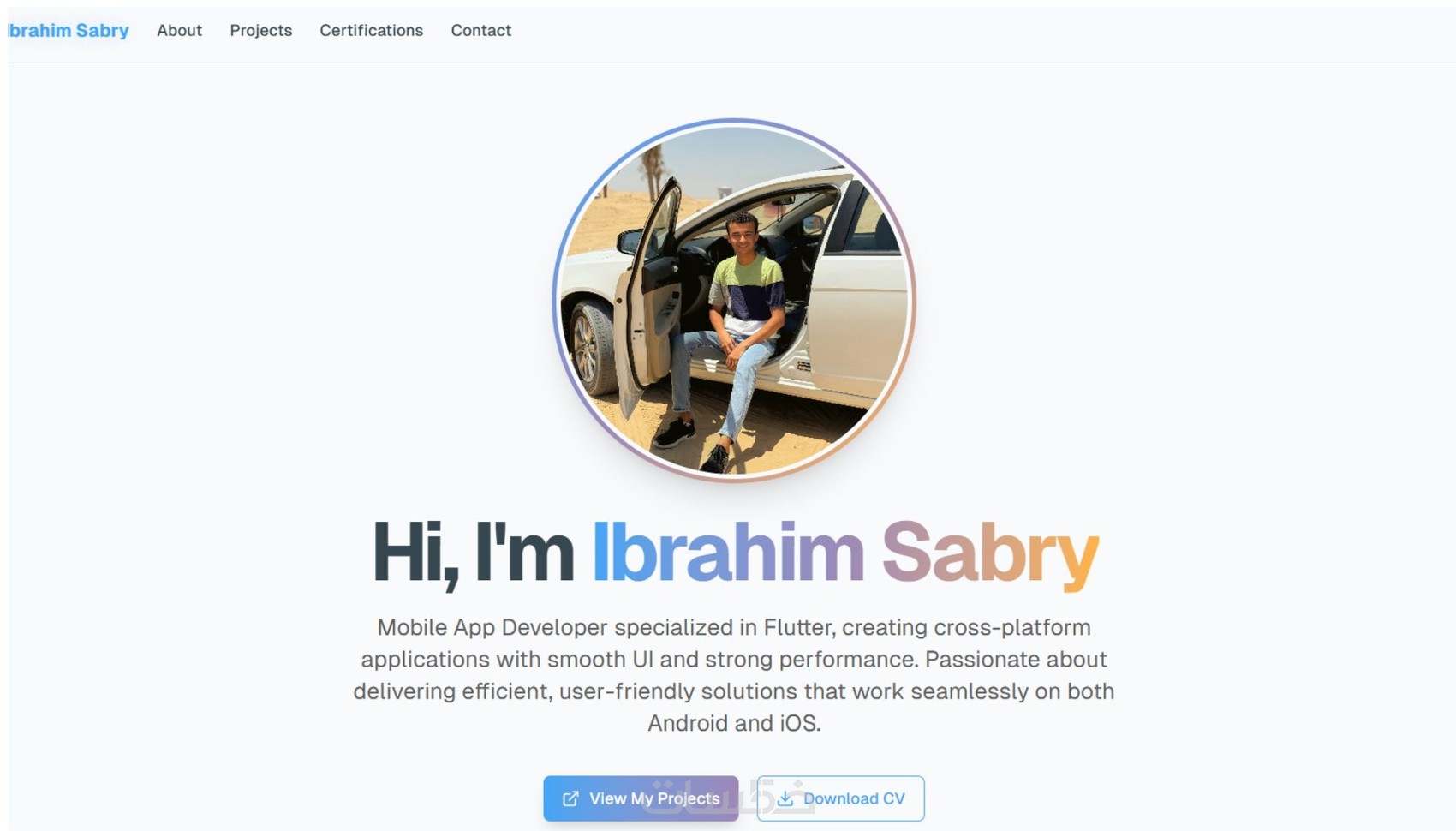
Task: Go to the Projects nav link
Action: (x=260, y=31)
